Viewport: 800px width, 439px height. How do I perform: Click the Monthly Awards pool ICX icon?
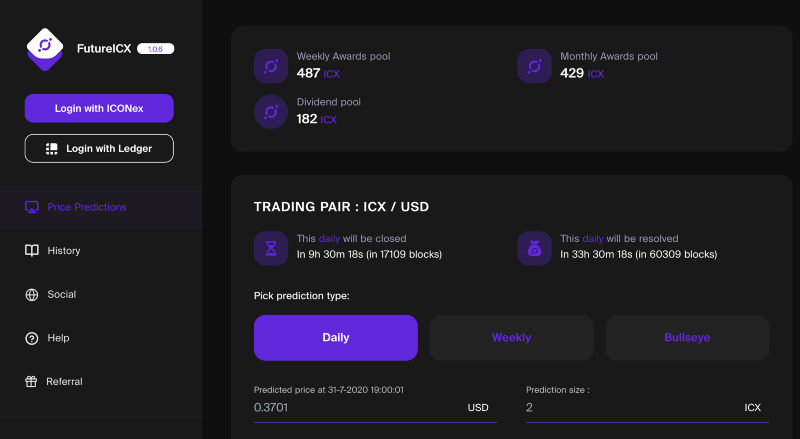coord(534,66)
